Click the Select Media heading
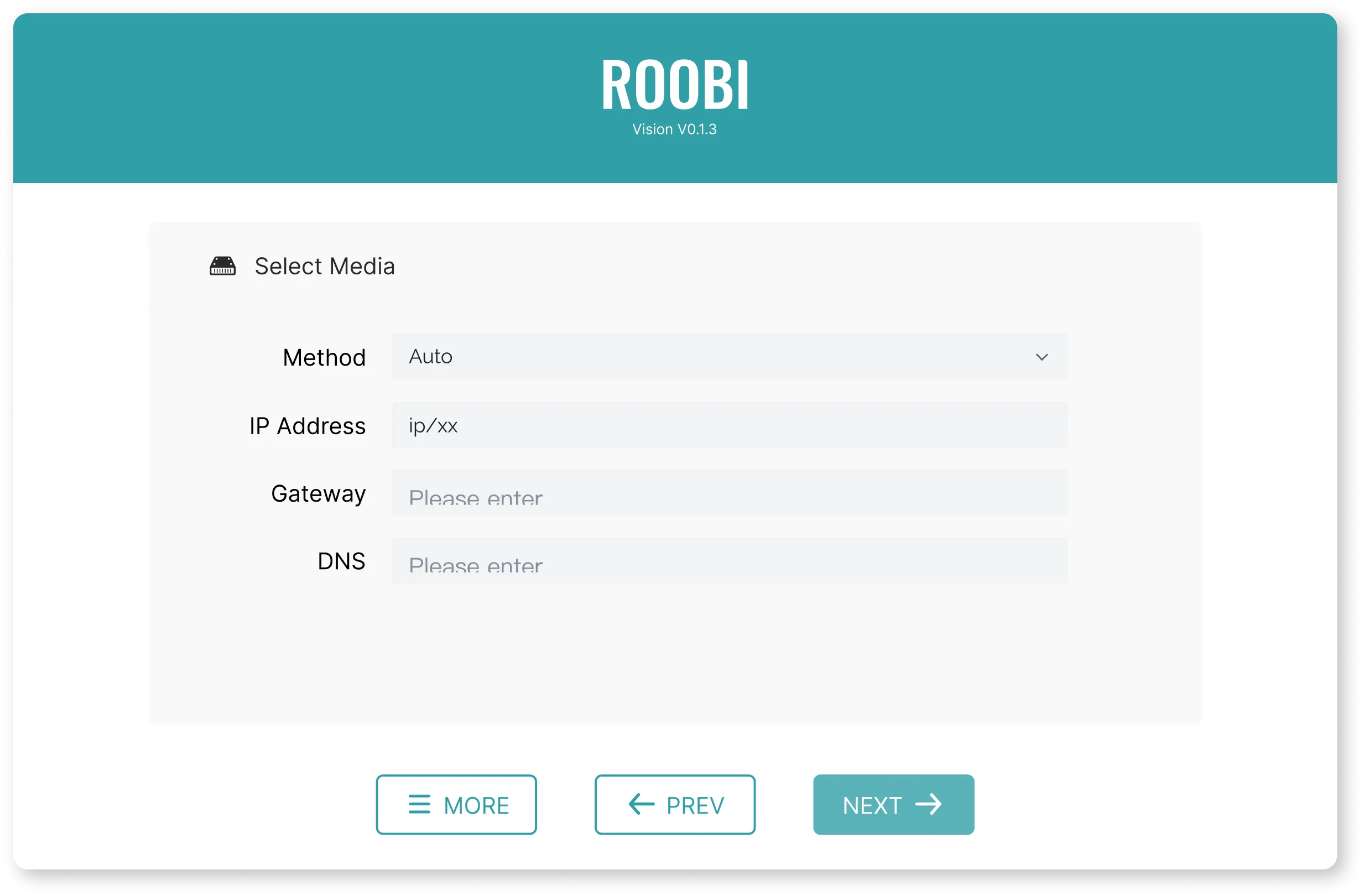 pos(324,267)
